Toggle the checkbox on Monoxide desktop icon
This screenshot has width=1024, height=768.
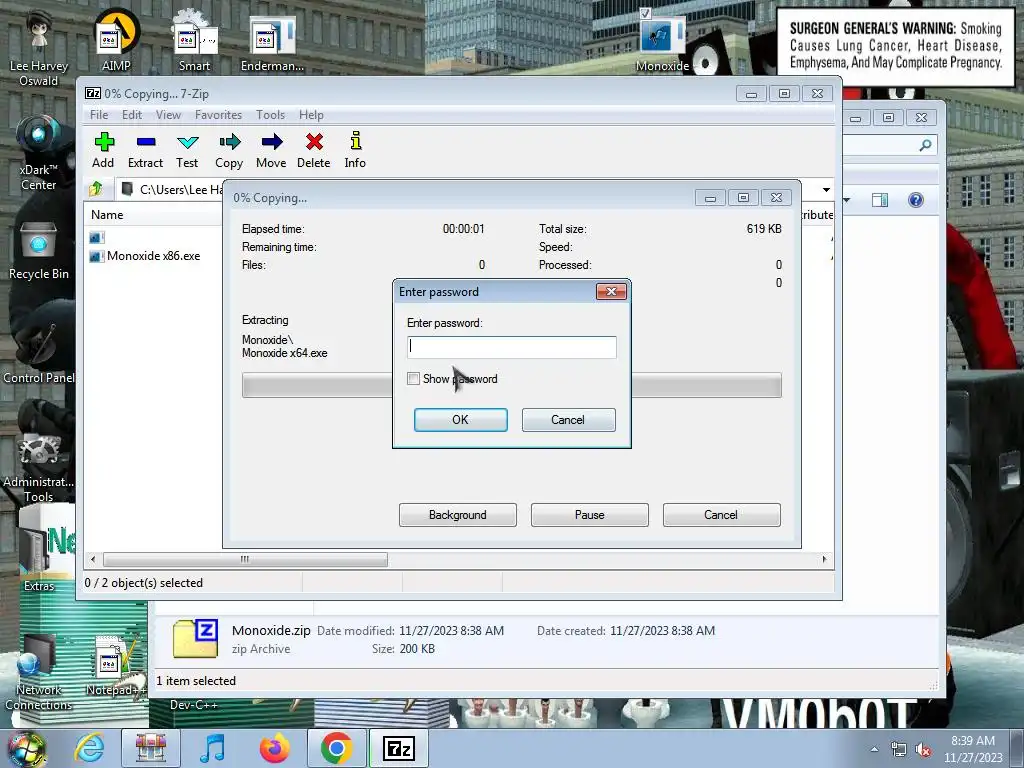pyautogui.click(x=645, y=13)
